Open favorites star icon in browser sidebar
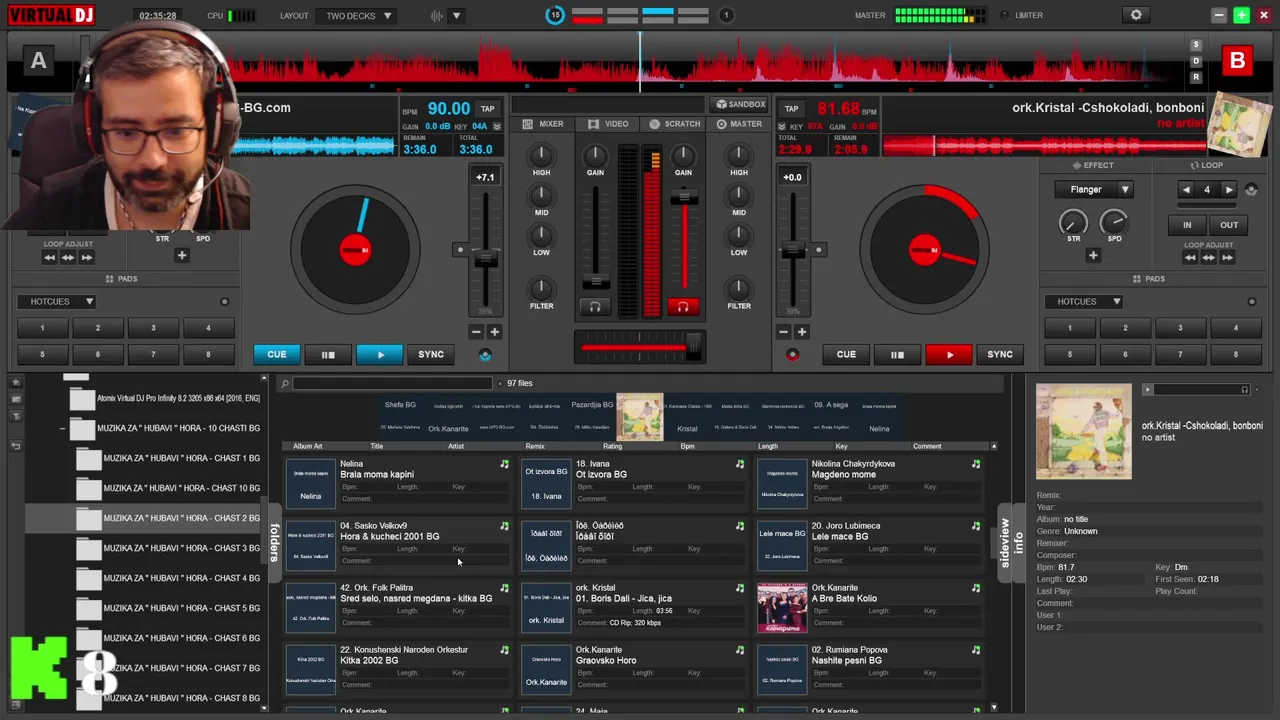The width and height of the screenshot is (1280, 720). click(16, 383)
